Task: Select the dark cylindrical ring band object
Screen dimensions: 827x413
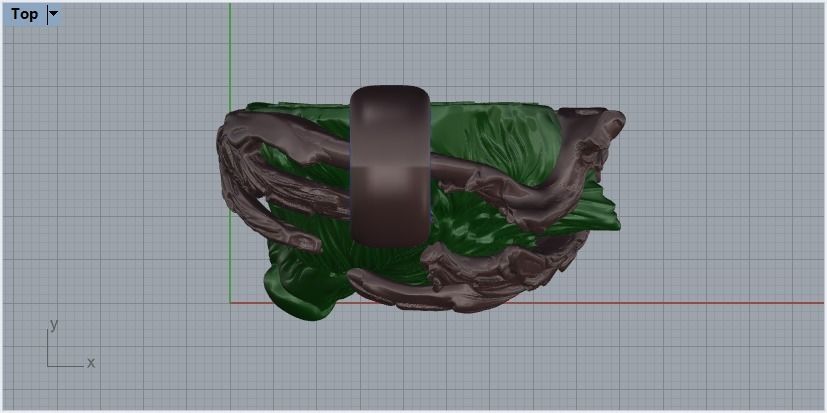Action: [390, 166]
